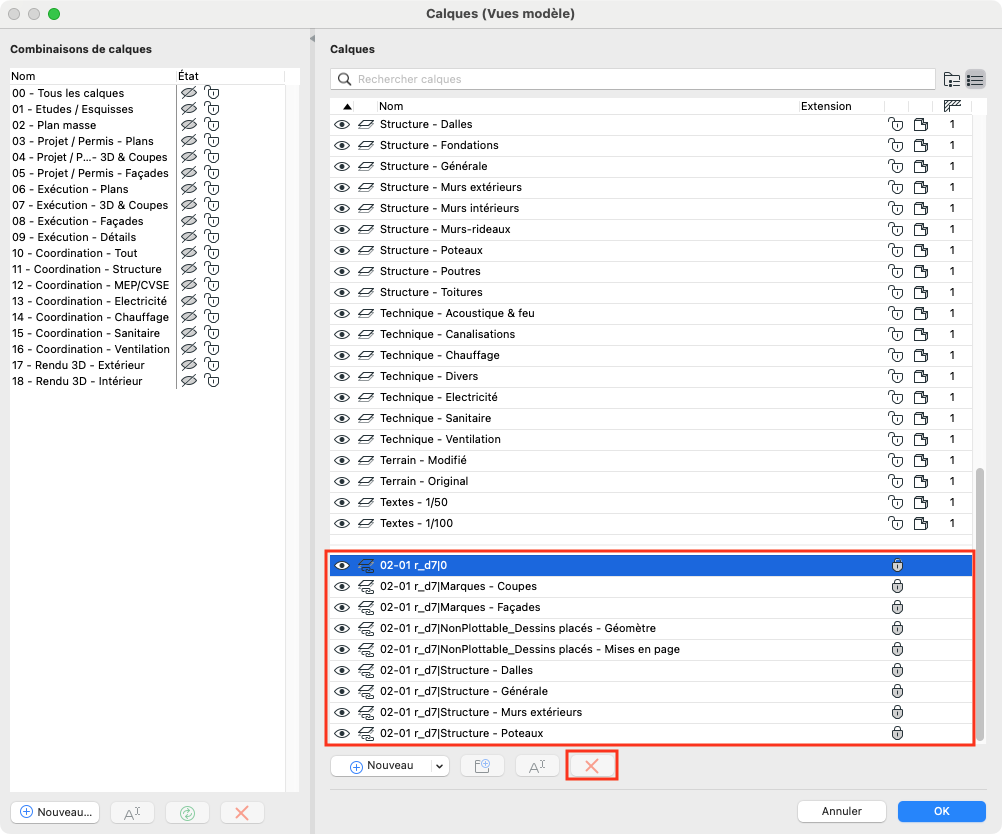Collapse the left panel using divider arrow
1002x834 pixels.
point(312,39)
